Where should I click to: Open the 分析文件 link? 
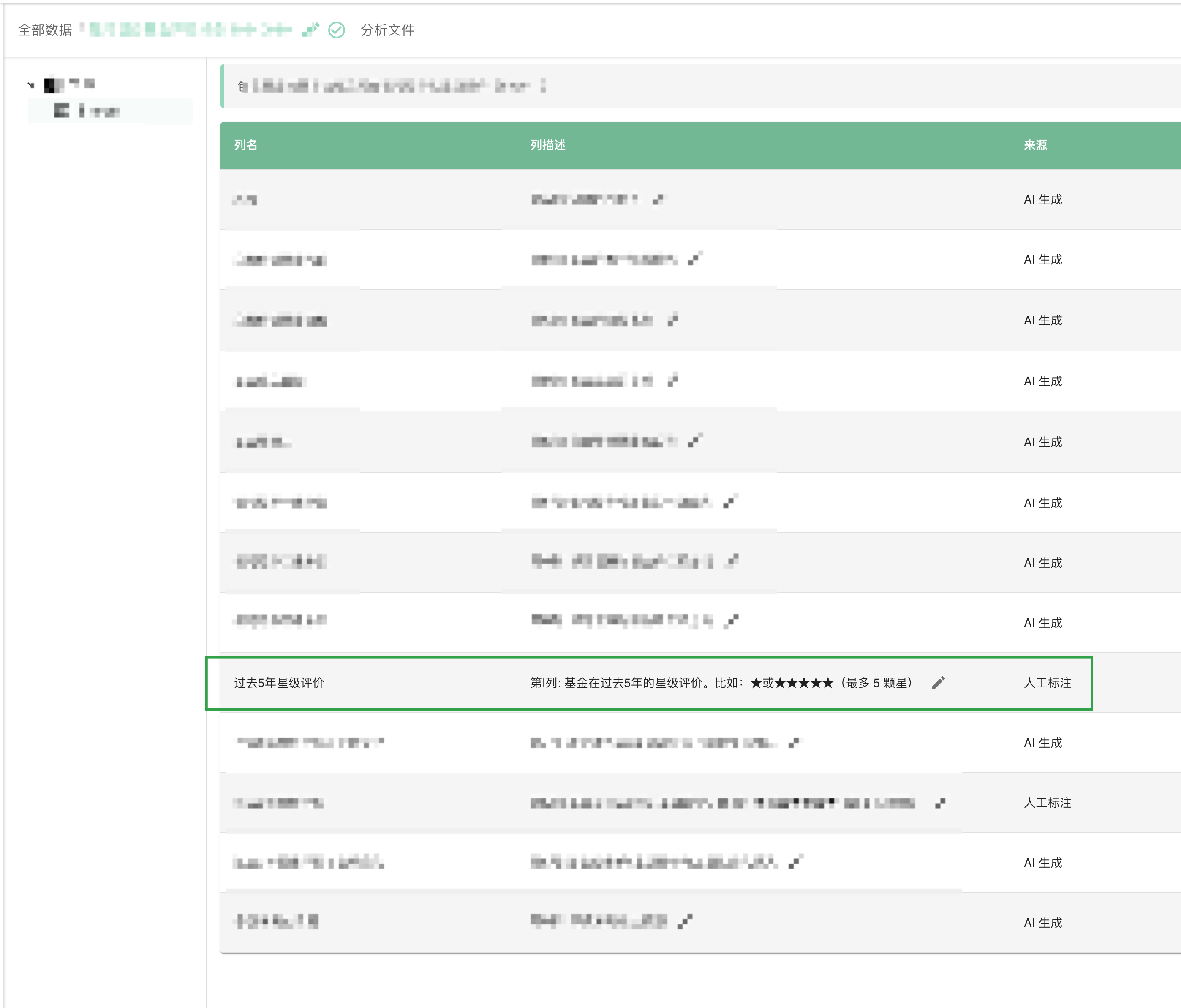coord(388,30)
